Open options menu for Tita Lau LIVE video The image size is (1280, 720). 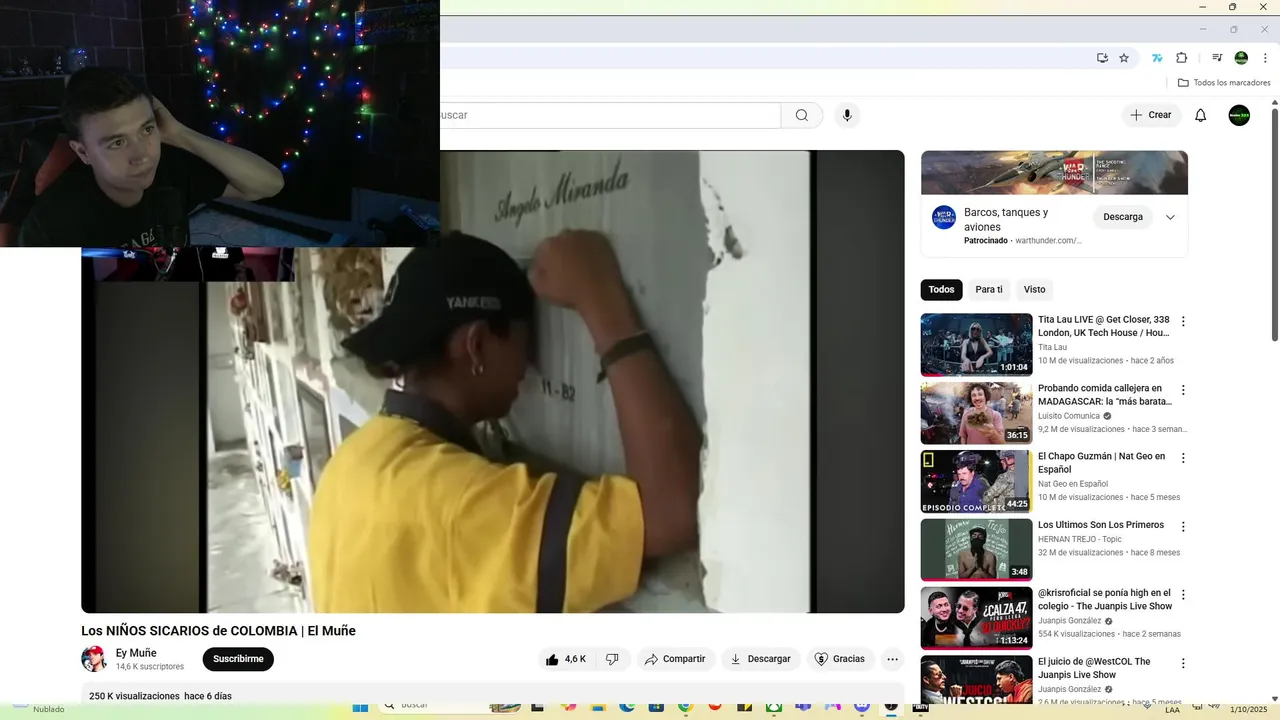point(1183,322)
